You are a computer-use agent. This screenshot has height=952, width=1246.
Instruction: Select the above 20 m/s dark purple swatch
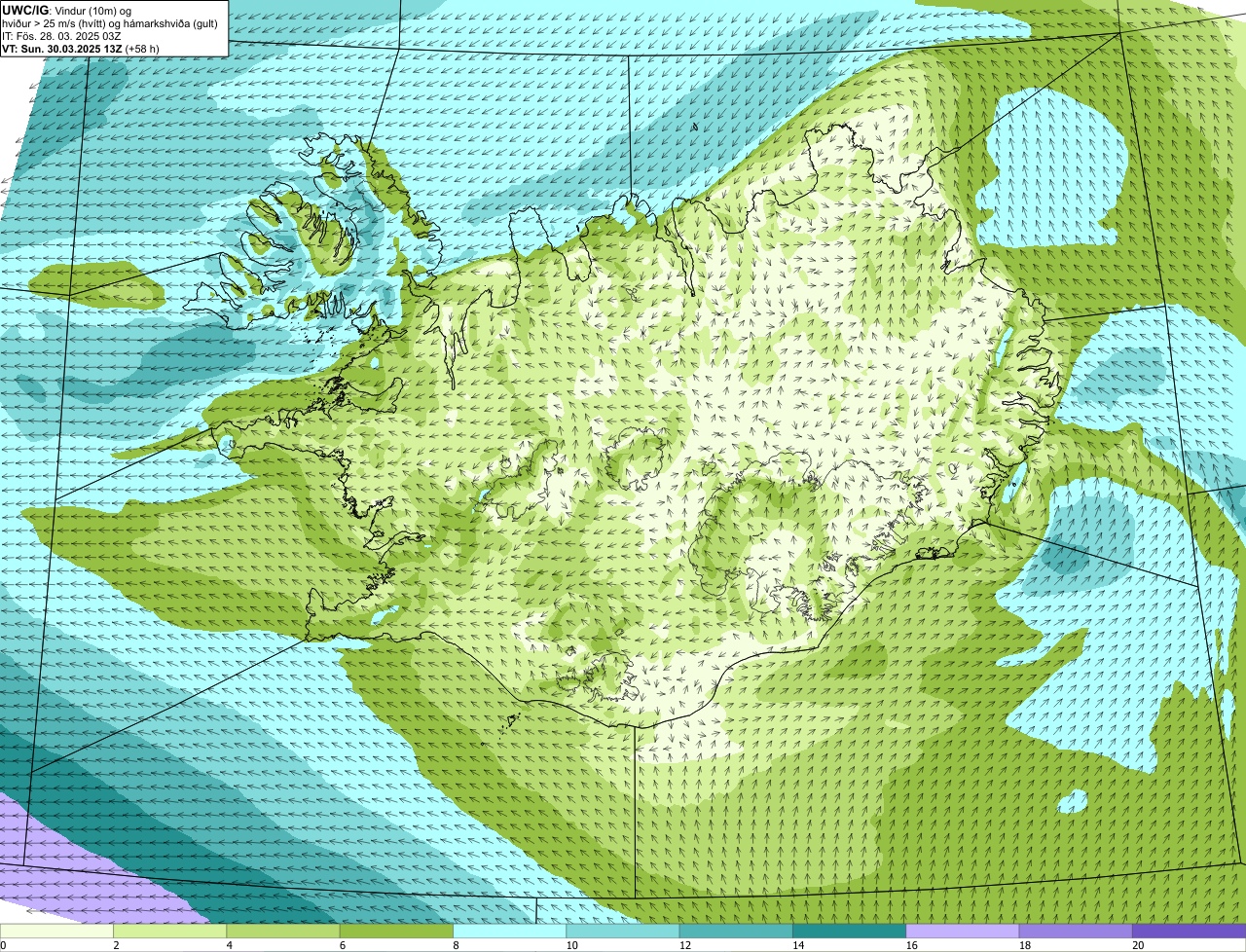[1189, 931]
